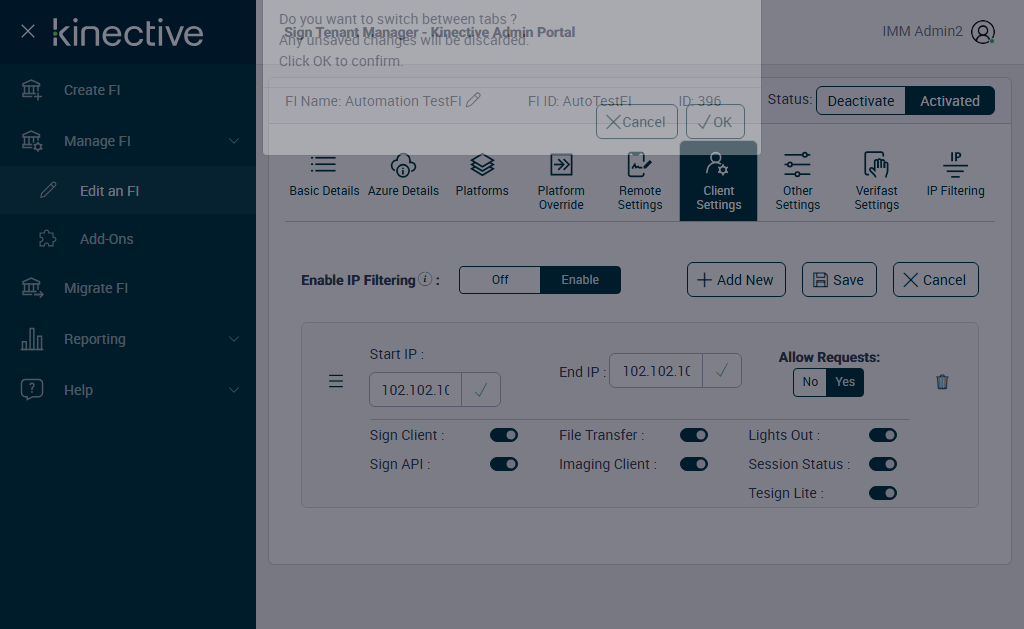The height and width of the screenshot is (629, 1024).
Task: Click OK in the confirm dialog
Action: 715,121
